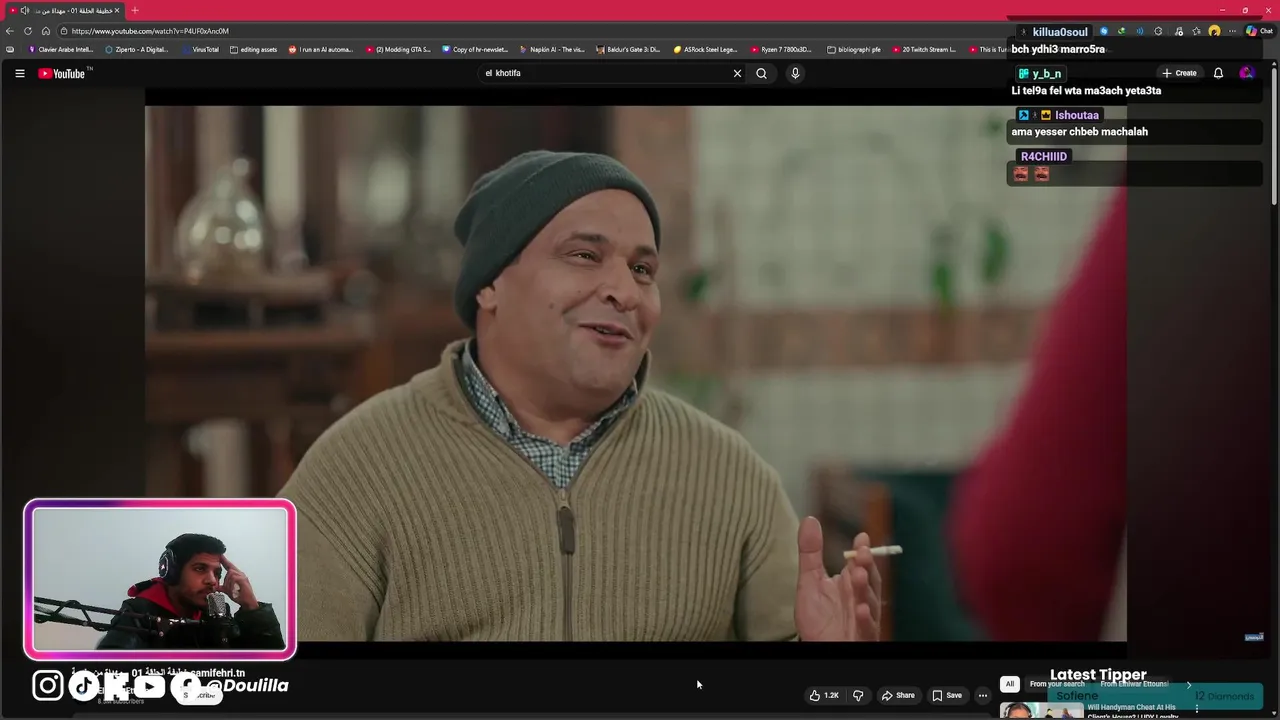
Task: Select the 'From your search' chip
Action: (1057, 684)
